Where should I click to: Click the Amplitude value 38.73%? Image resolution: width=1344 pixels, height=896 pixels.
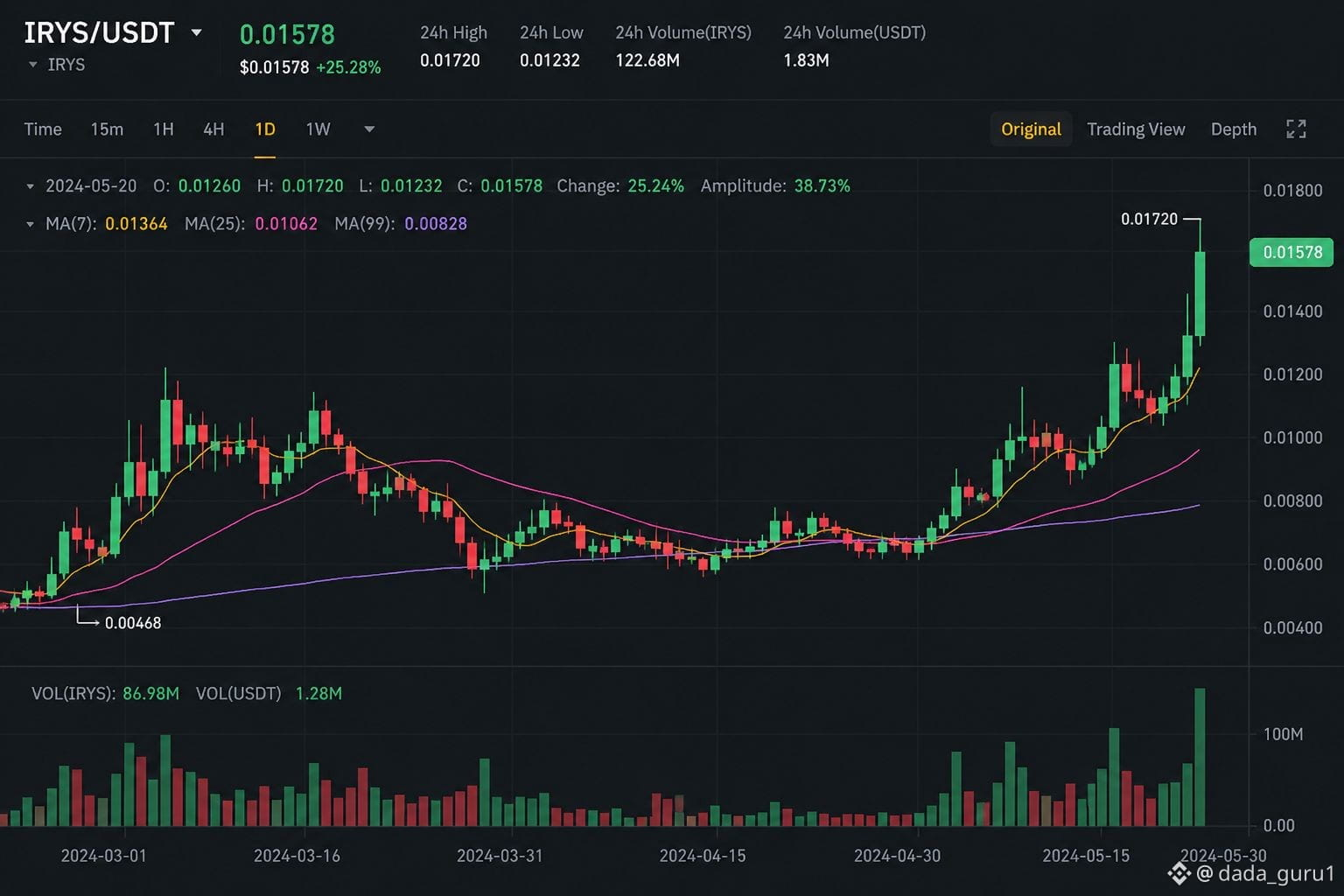pos(822,186)
